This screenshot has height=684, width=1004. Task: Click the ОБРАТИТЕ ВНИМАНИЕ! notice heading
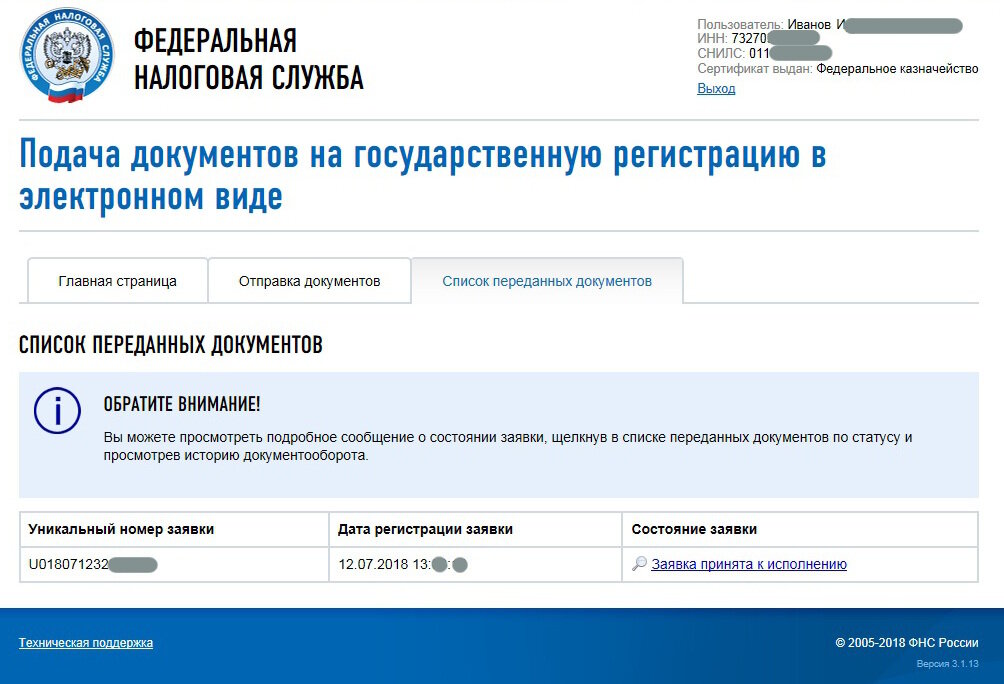click(x=182, y=404)
